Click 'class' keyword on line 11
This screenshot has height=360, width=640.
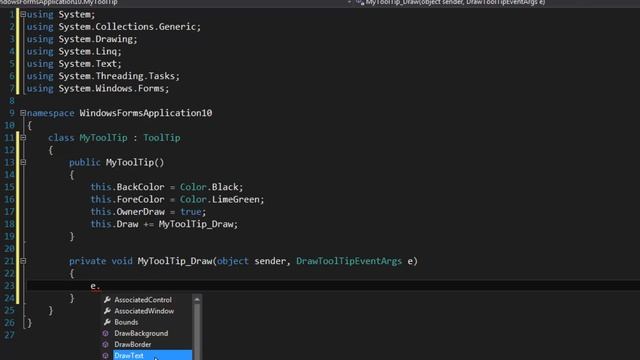61,138
